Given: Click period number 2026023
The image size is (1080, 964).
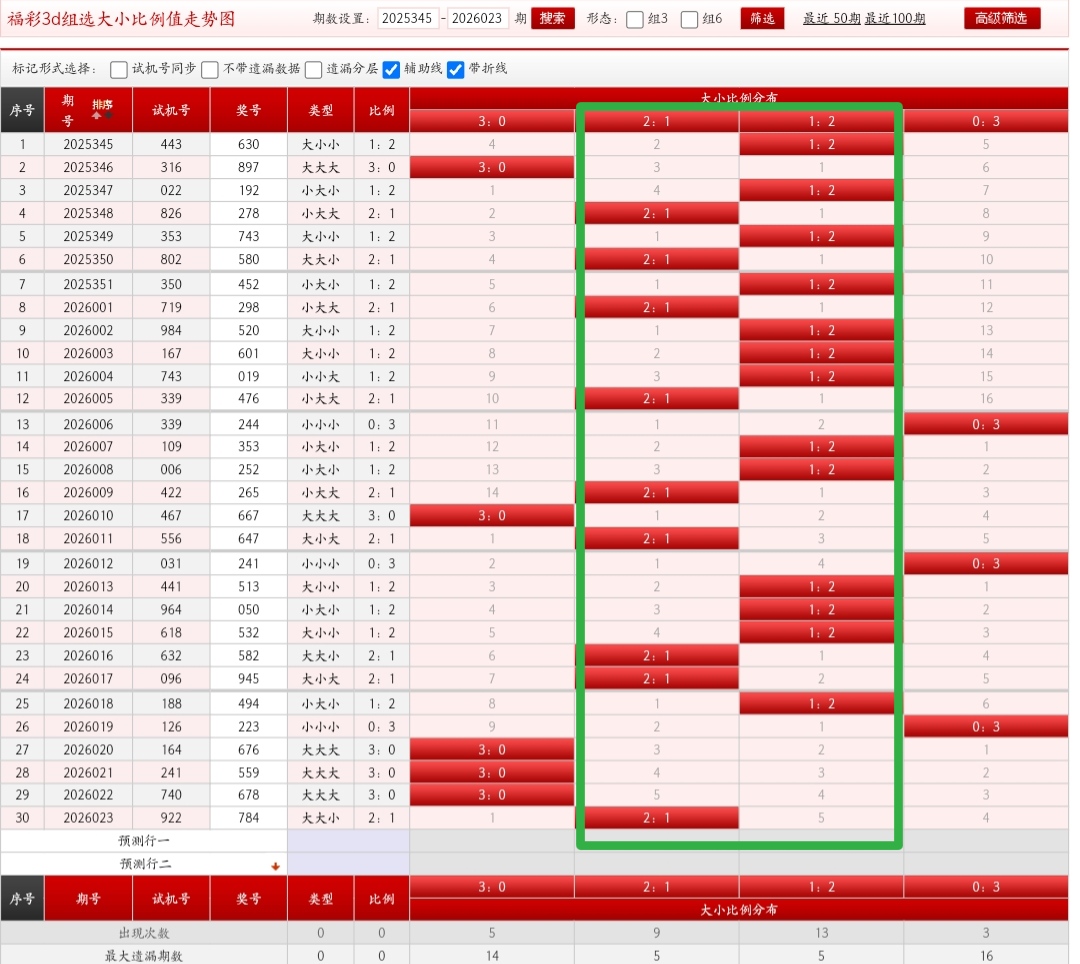Looking at the screenshot, I should tap(88, 818).
